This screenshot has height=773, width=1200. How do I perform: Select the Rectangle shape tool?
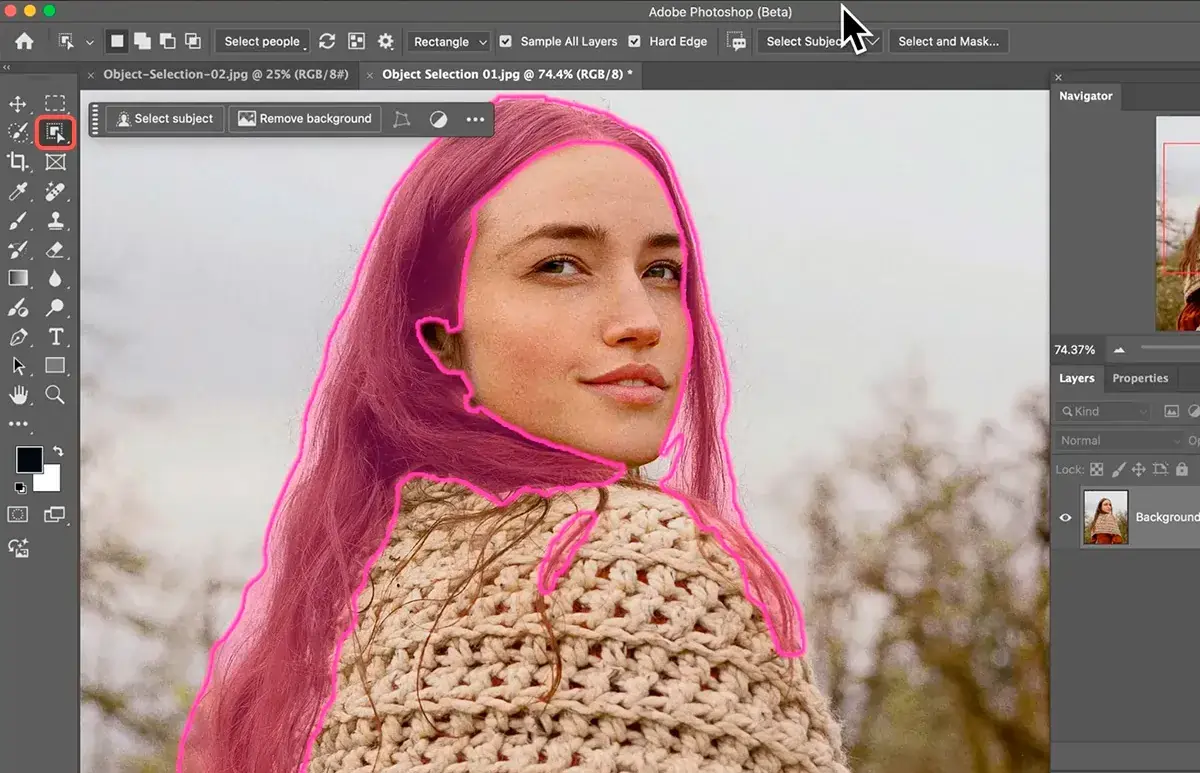[x=55, y=366]
